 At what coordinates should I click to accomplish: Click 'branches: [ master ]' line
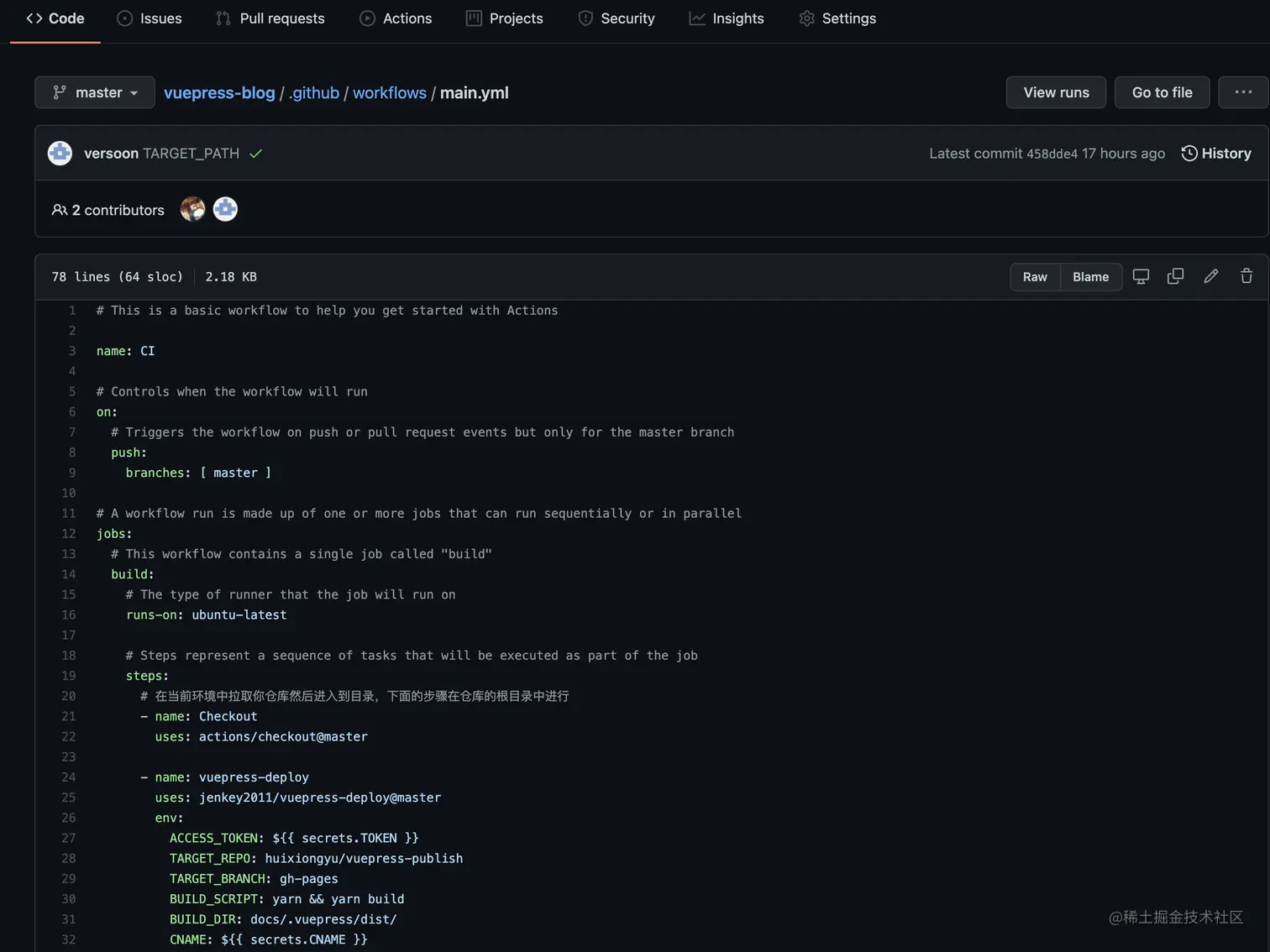(198, 473)
